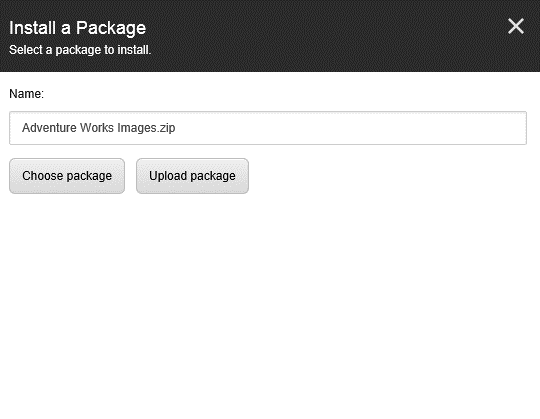Exit the package installer using the X

516,26
